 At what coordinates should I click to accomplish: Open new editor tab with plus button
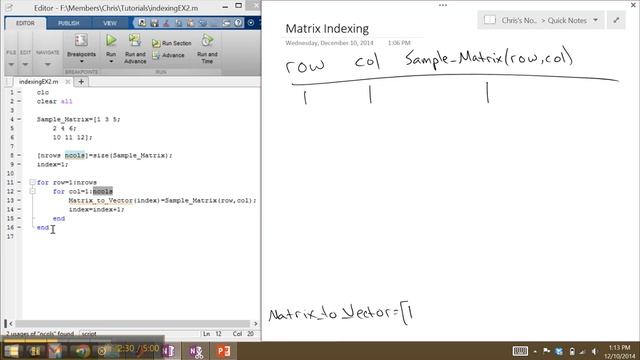tap(81, 82)
